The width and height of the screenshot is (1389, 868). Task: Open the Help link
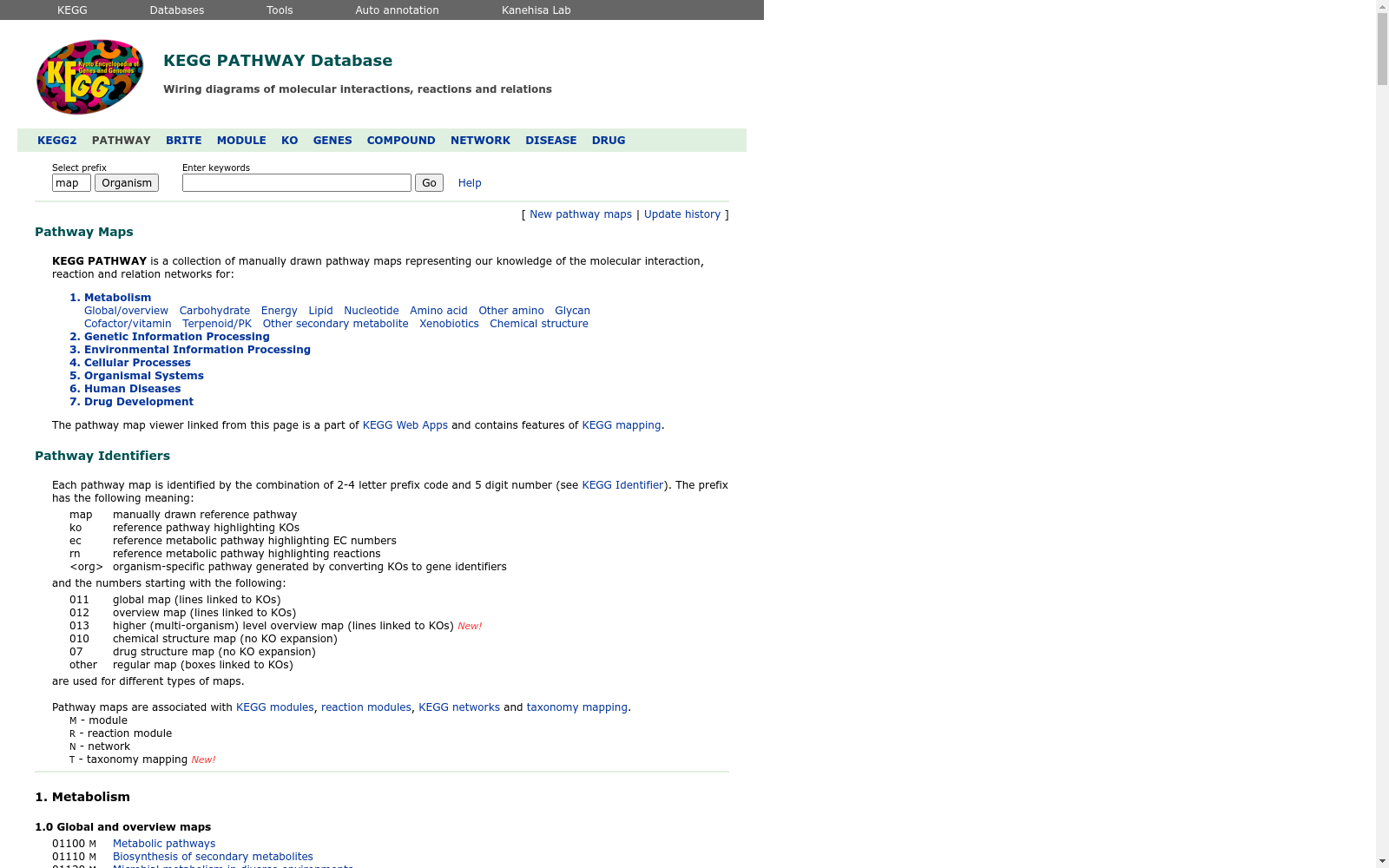pos(470,183)
